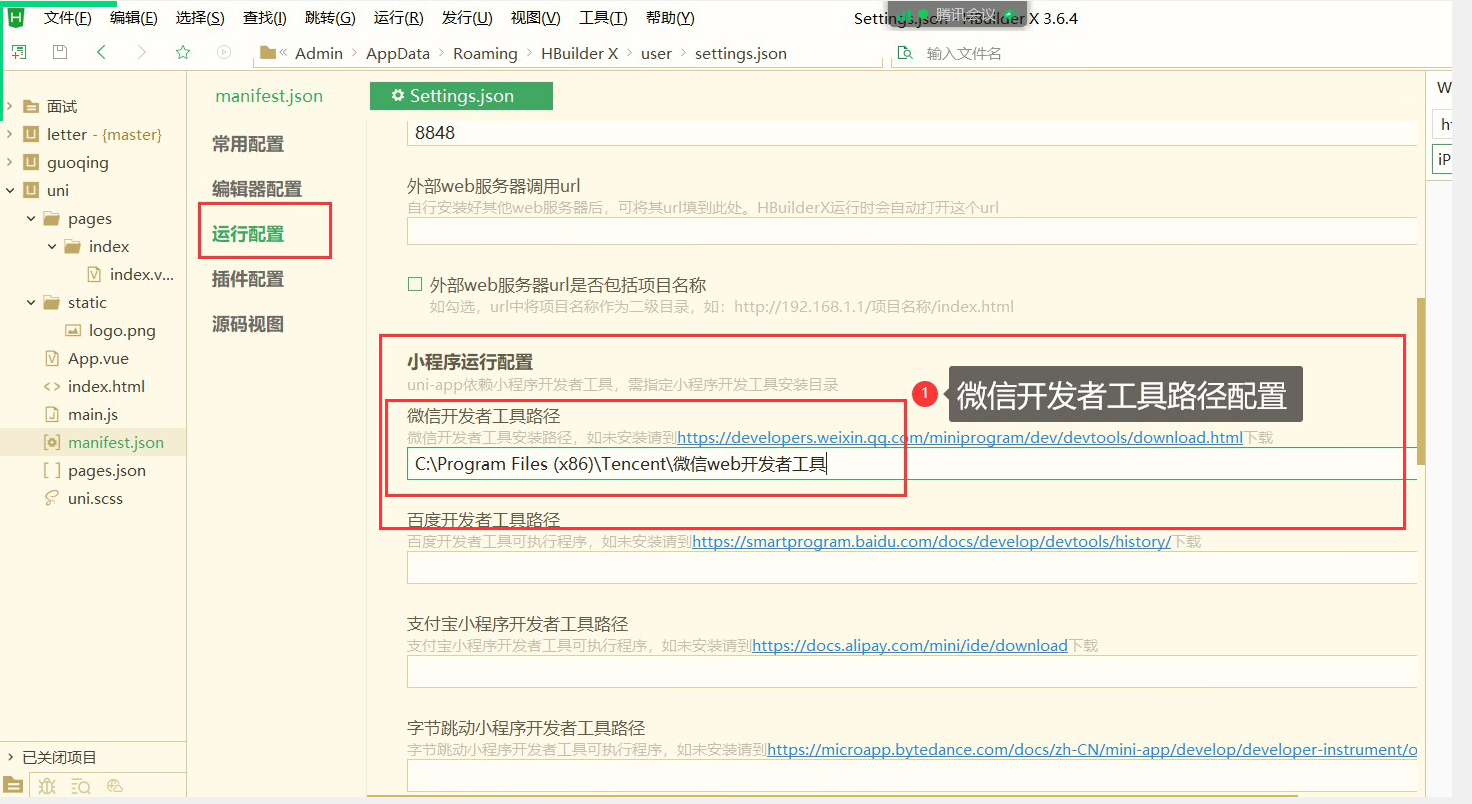The height and width of the screenshot is (804, 1472).
Task: Click the uni.scss file icon
Action: [52, 498]
